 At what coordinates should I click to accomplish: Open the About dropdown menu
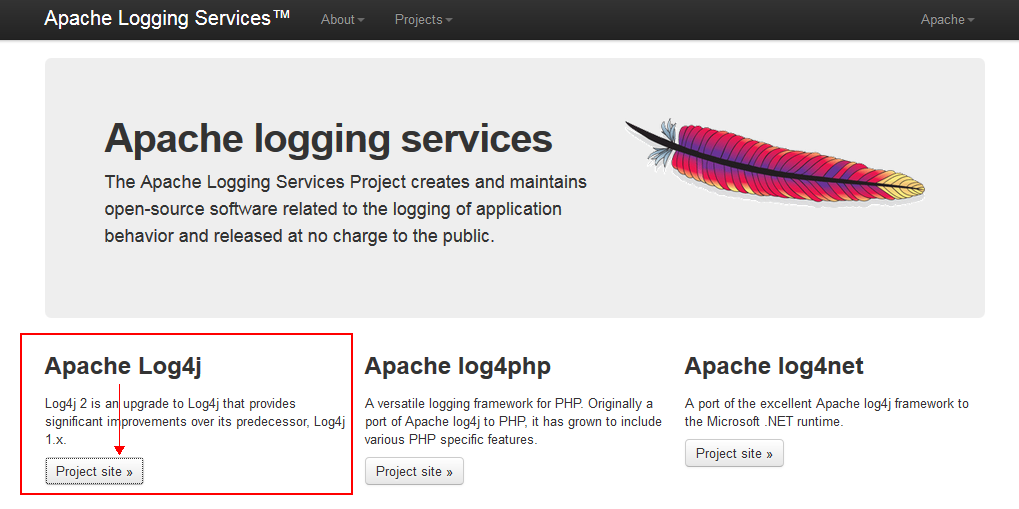pos(342,20)
